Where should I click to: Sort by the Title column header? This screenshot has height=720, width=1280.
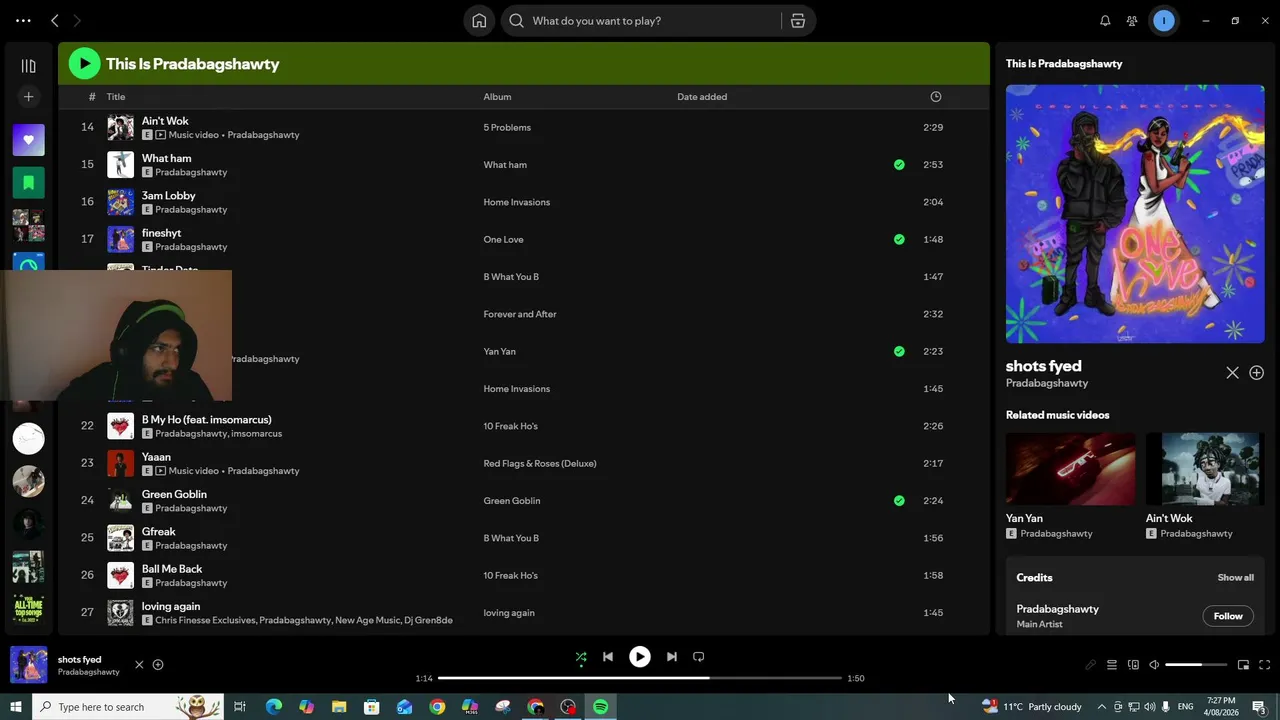(116, 97)
